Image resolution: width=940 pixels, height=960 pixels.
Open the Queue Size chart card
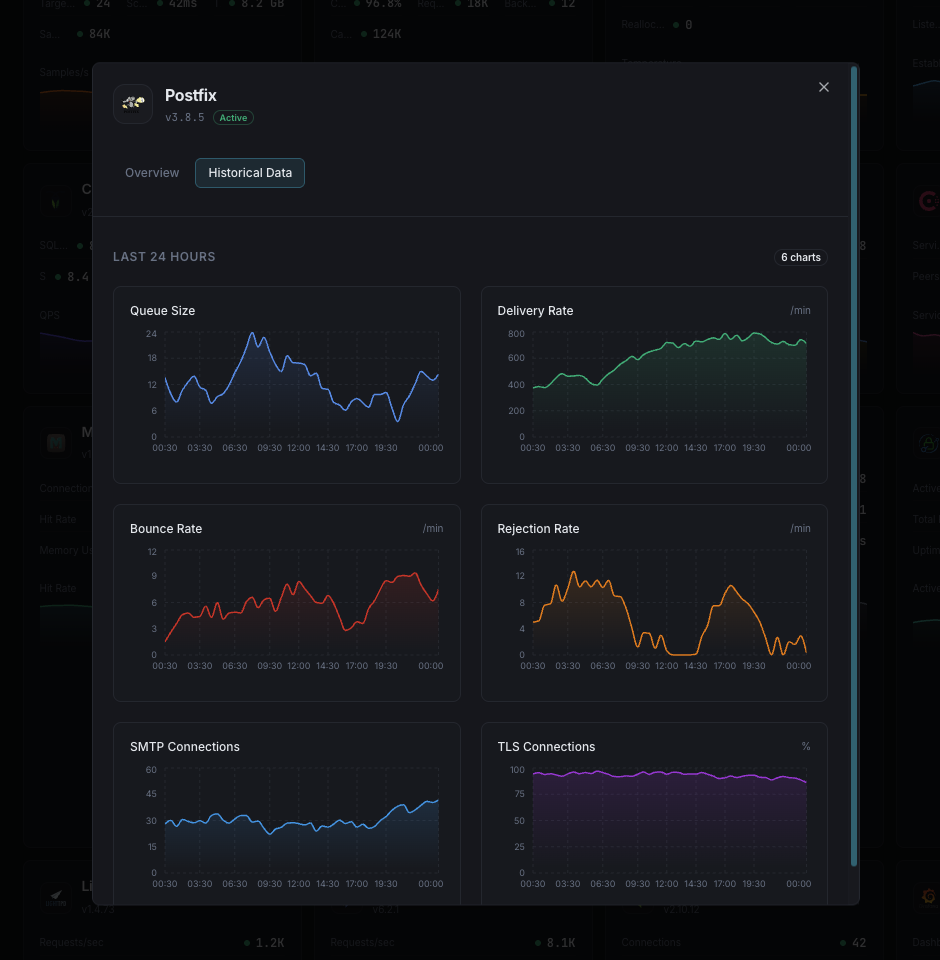coord(287,384)
